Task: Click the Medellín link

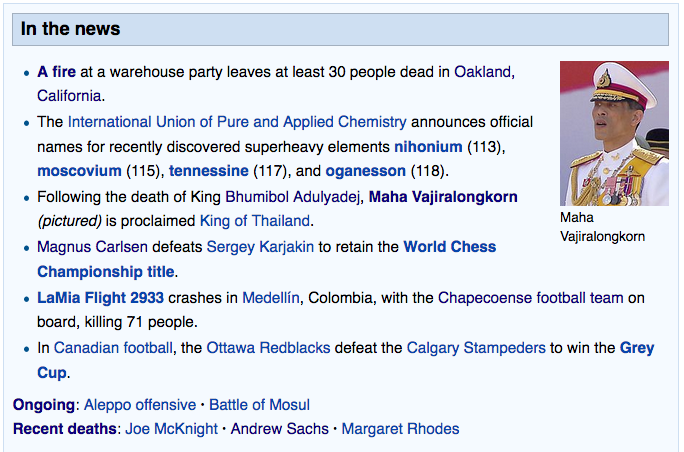Action: pos(271,298)
